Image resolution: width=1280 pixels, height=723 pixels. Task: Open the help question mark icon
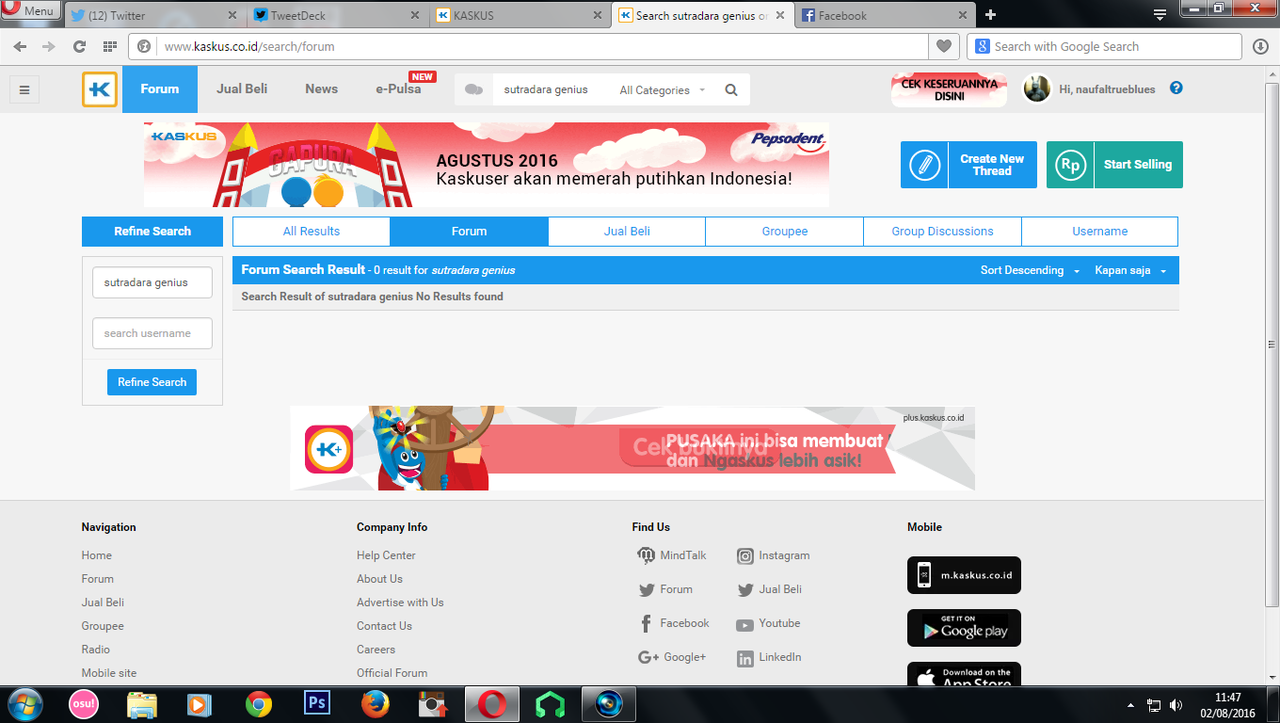pyautogui.click(x=1176, y=88)
